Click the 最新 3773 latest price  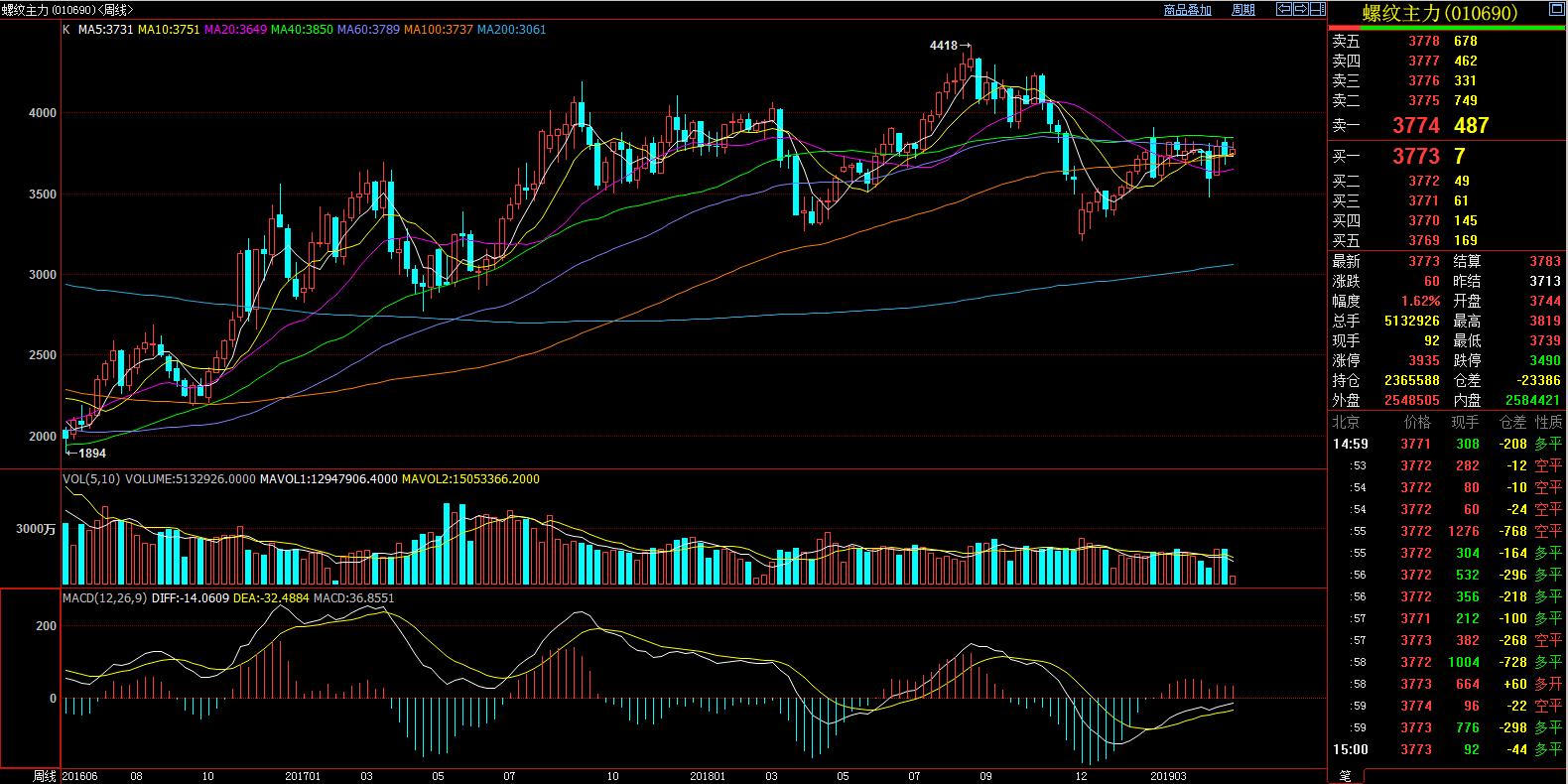[1424, 262]
